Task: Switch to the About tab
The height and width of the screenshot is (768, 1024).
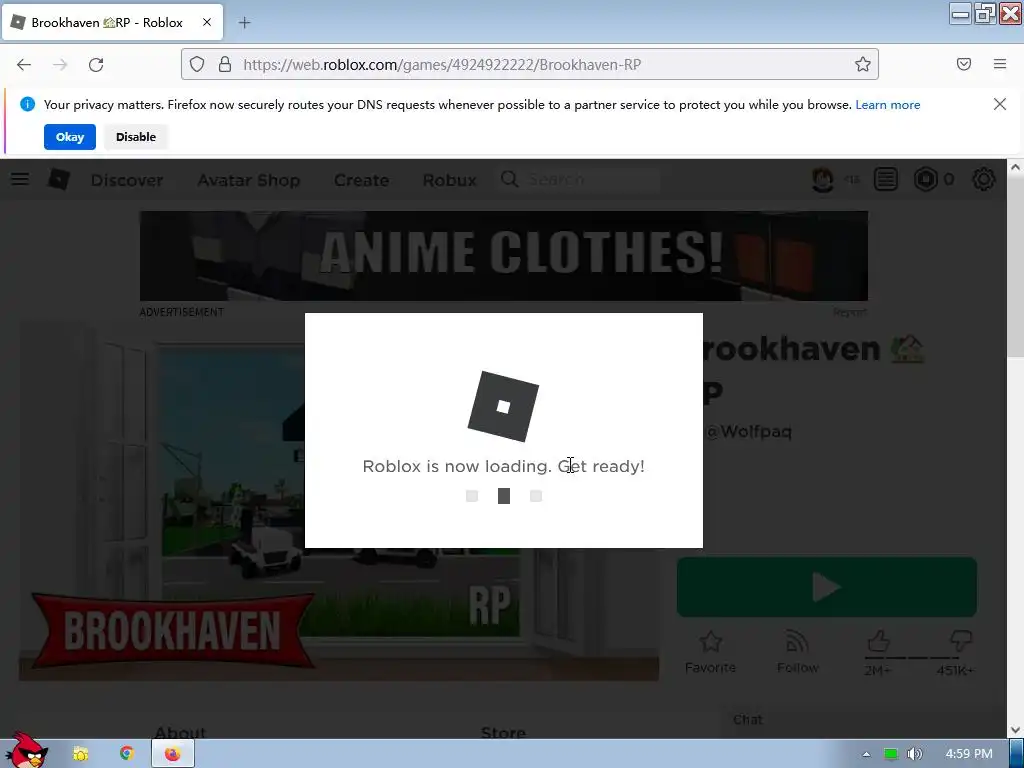Action: tap(180, 732)
